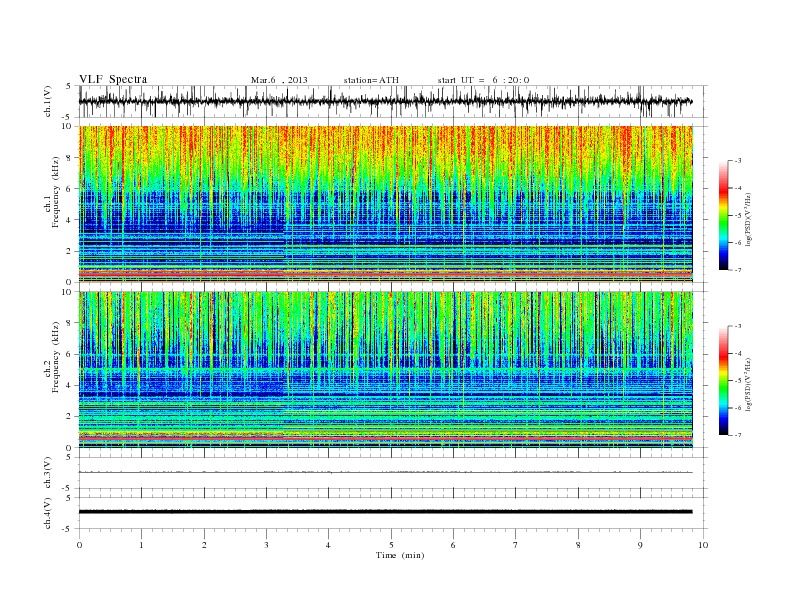Click the ch.4 thick waveform band
The width and height of the screenshot is (792, 612).
click(385, 512)
